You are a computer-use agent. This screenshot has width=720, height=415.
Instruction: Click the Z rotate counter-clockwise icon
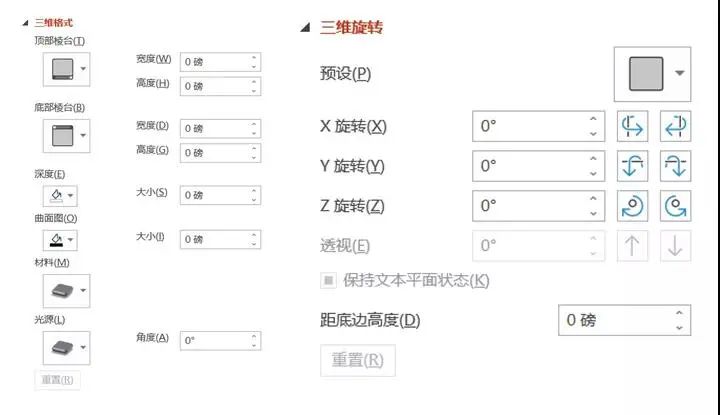[x=675, y=206]
